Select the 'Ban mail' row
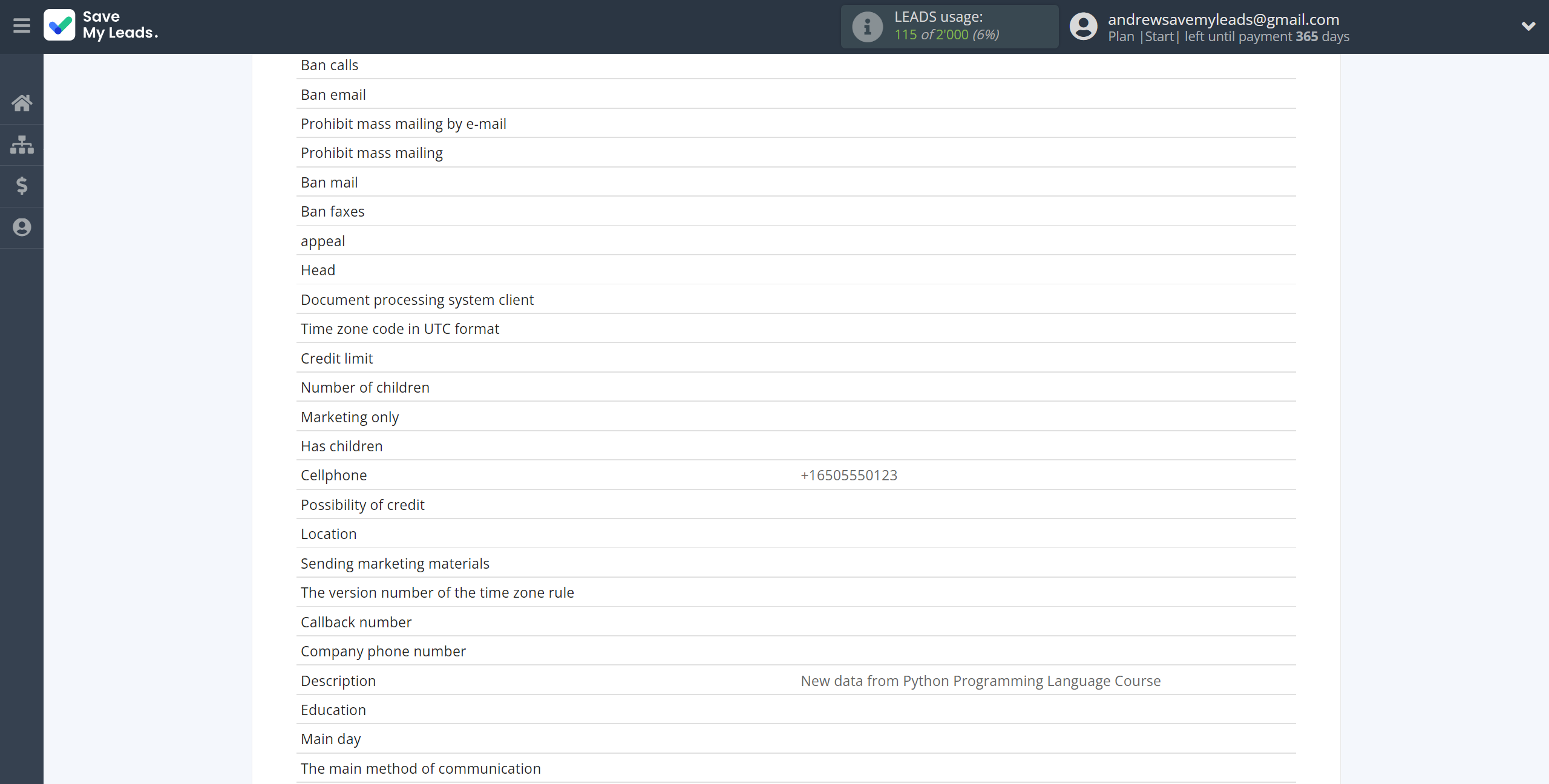The width and height of the screenshot is (1549, 784). point(796,182)
